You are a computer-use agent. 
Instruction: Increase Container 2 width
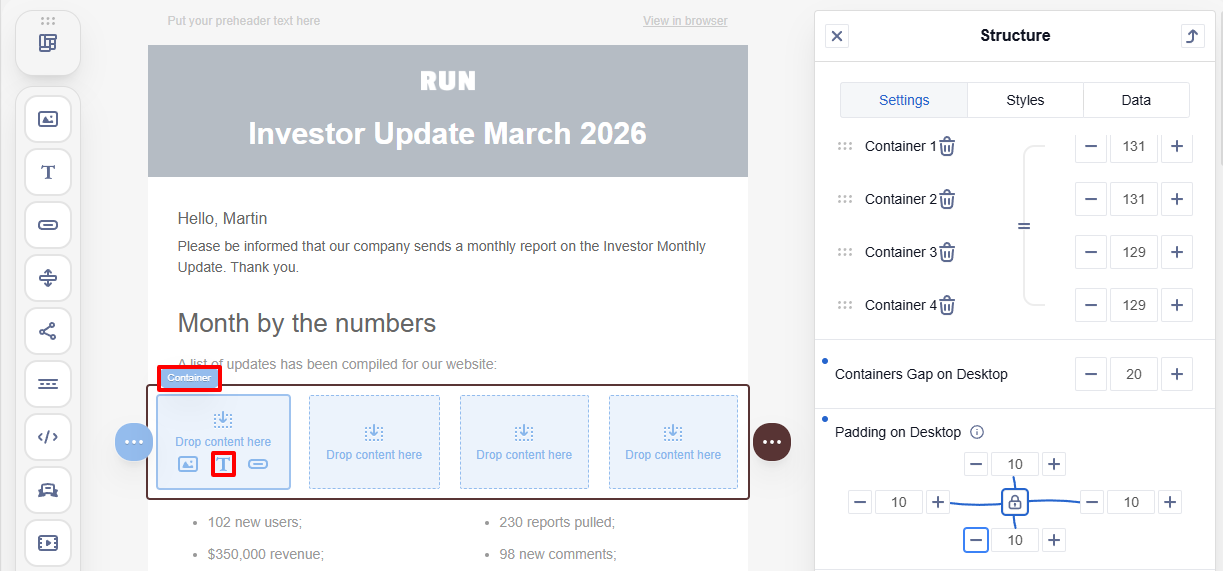point(1177,199)
